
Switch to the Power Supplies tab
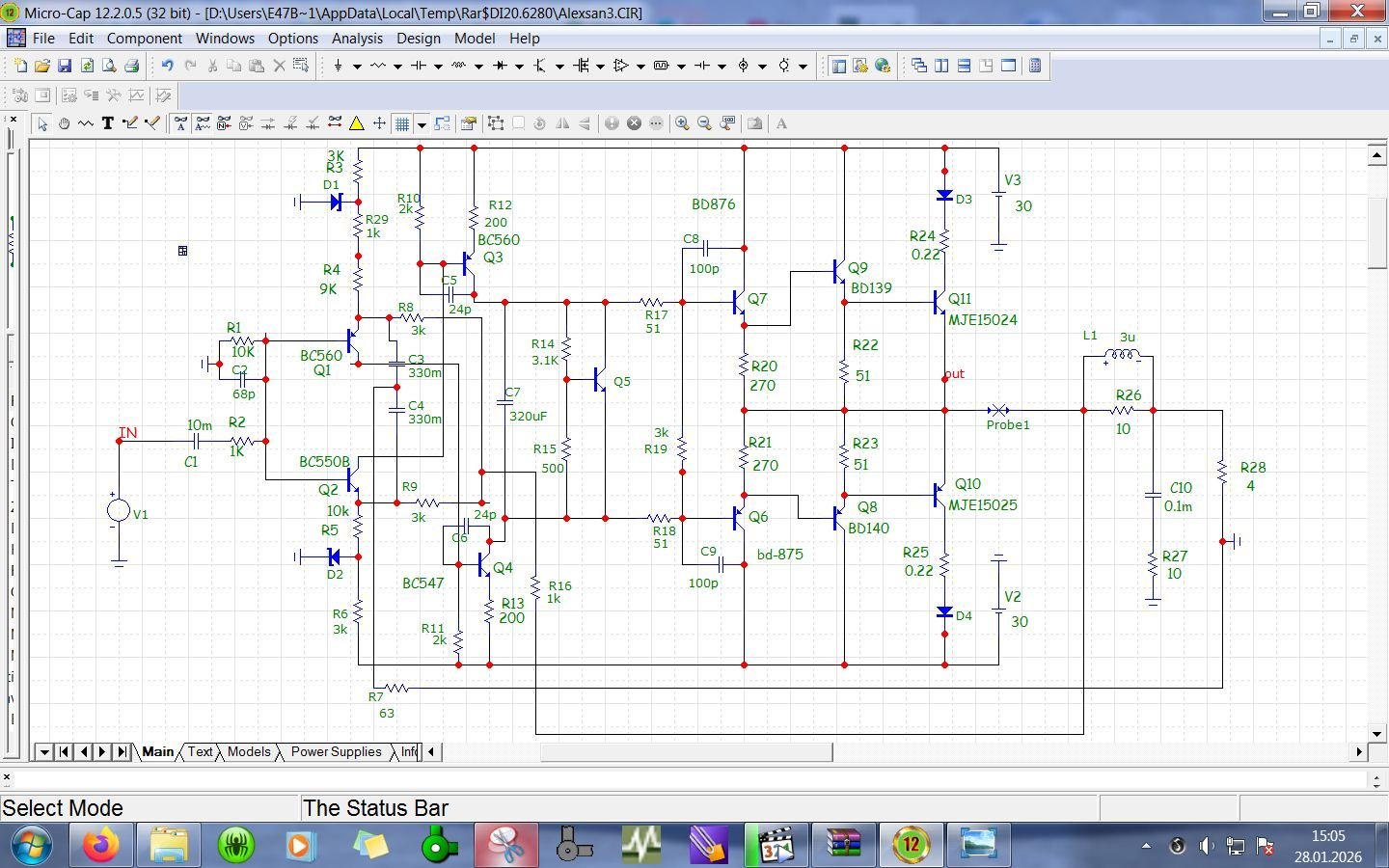click(x=336, y=752)
